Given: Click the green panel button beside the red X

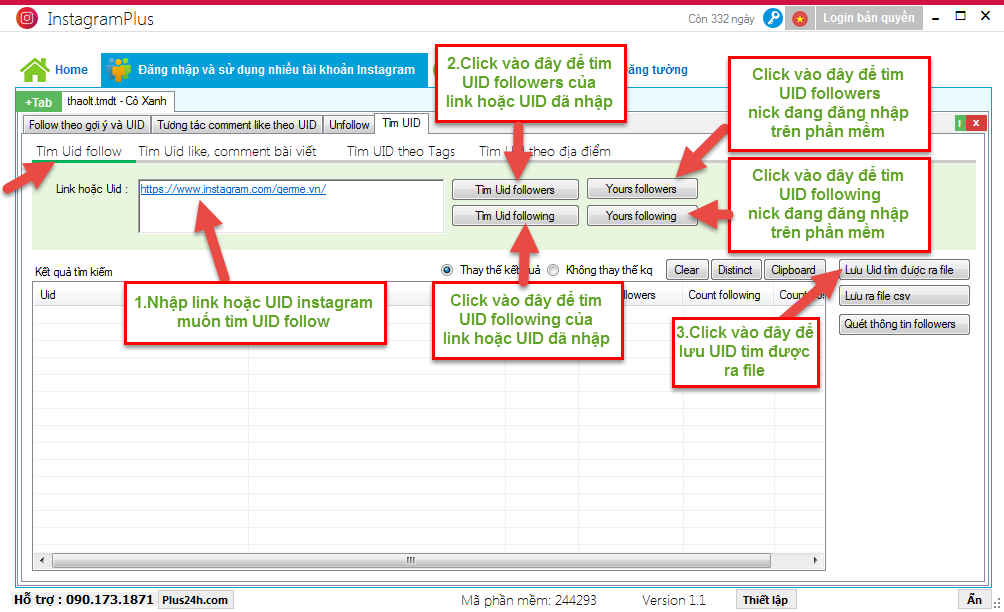Looking at the screenshot, I should click(x=960, y=123).
